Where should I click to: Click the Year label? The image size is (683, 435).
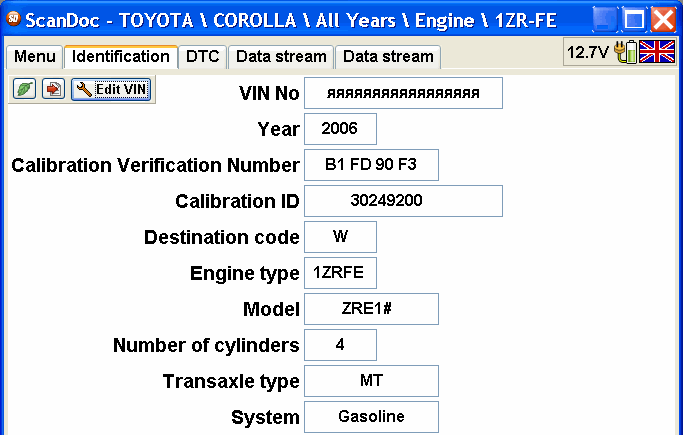279,129
